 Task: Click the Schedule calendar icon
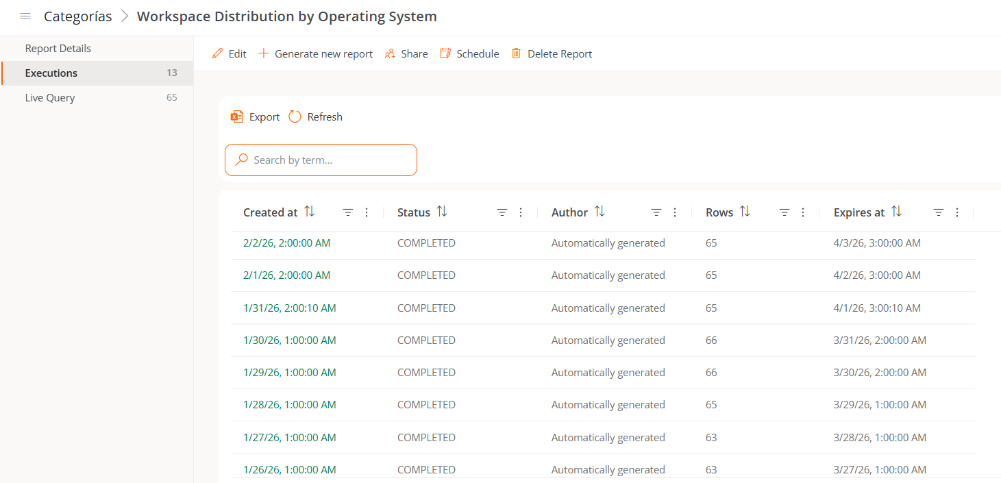[x=446, y=54]
